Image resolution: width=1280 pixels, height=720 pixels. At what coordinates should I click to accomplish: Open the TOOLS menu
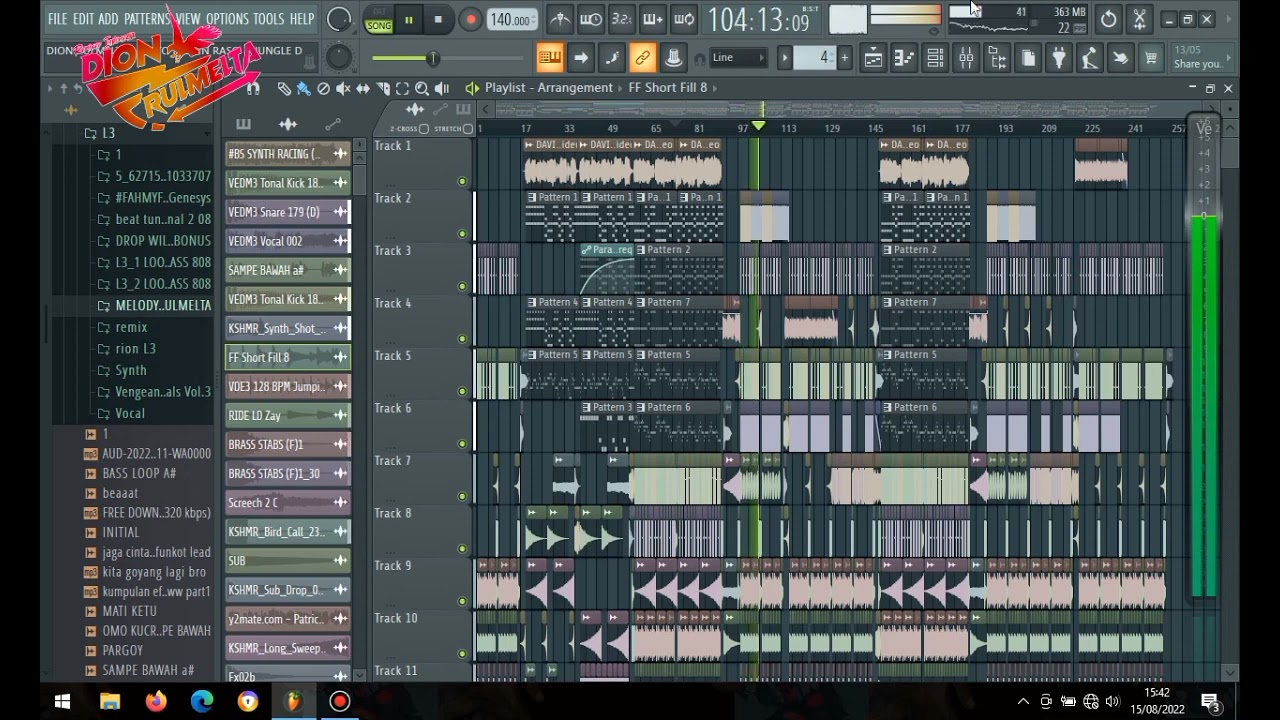click(x=268, y=19)
